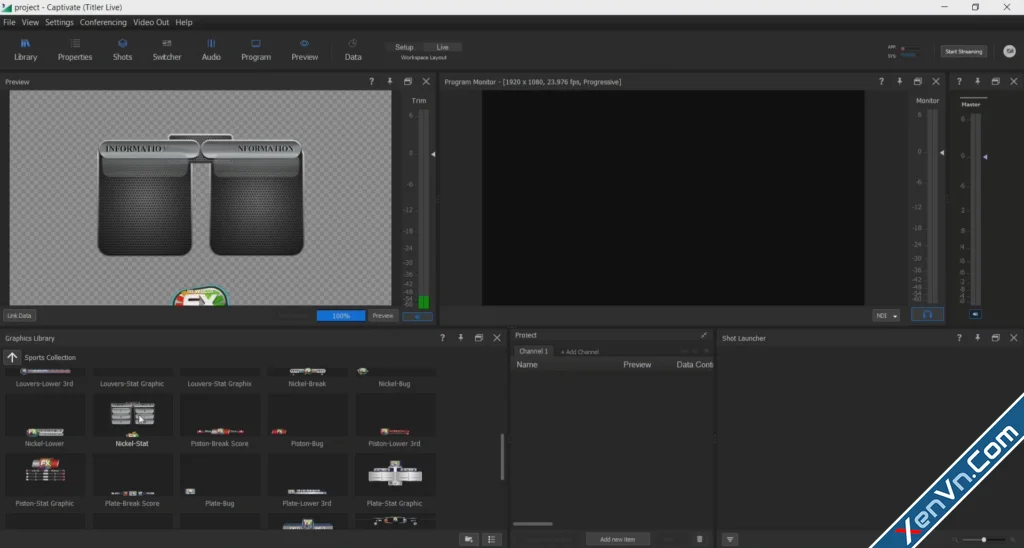This screenshot has width=1024, height=548.
Task: Switch workspace layout to Live
Action: tap(442, 47)
